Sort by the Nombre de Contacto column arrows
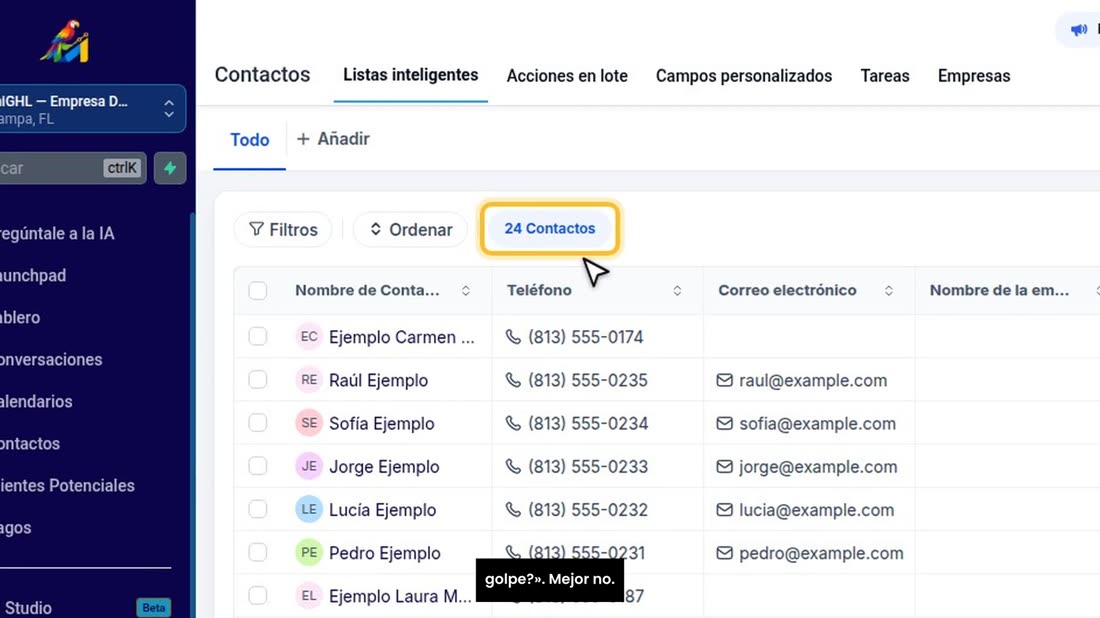Screen dimensions: 1100x618 pyautogui.click(x=466, y=290)
